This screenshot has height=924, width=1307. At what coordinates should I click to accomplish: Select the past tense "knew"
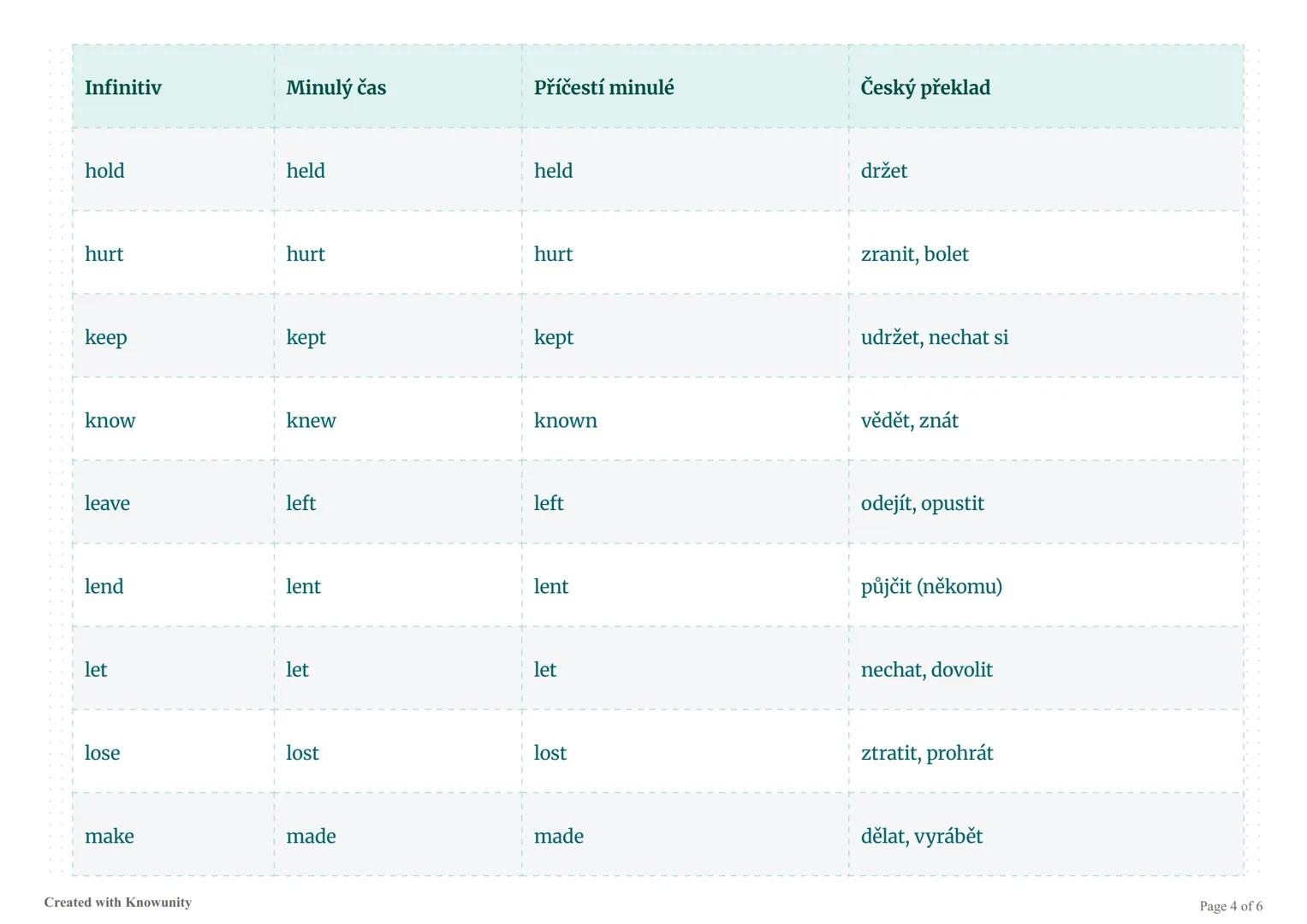311,420
